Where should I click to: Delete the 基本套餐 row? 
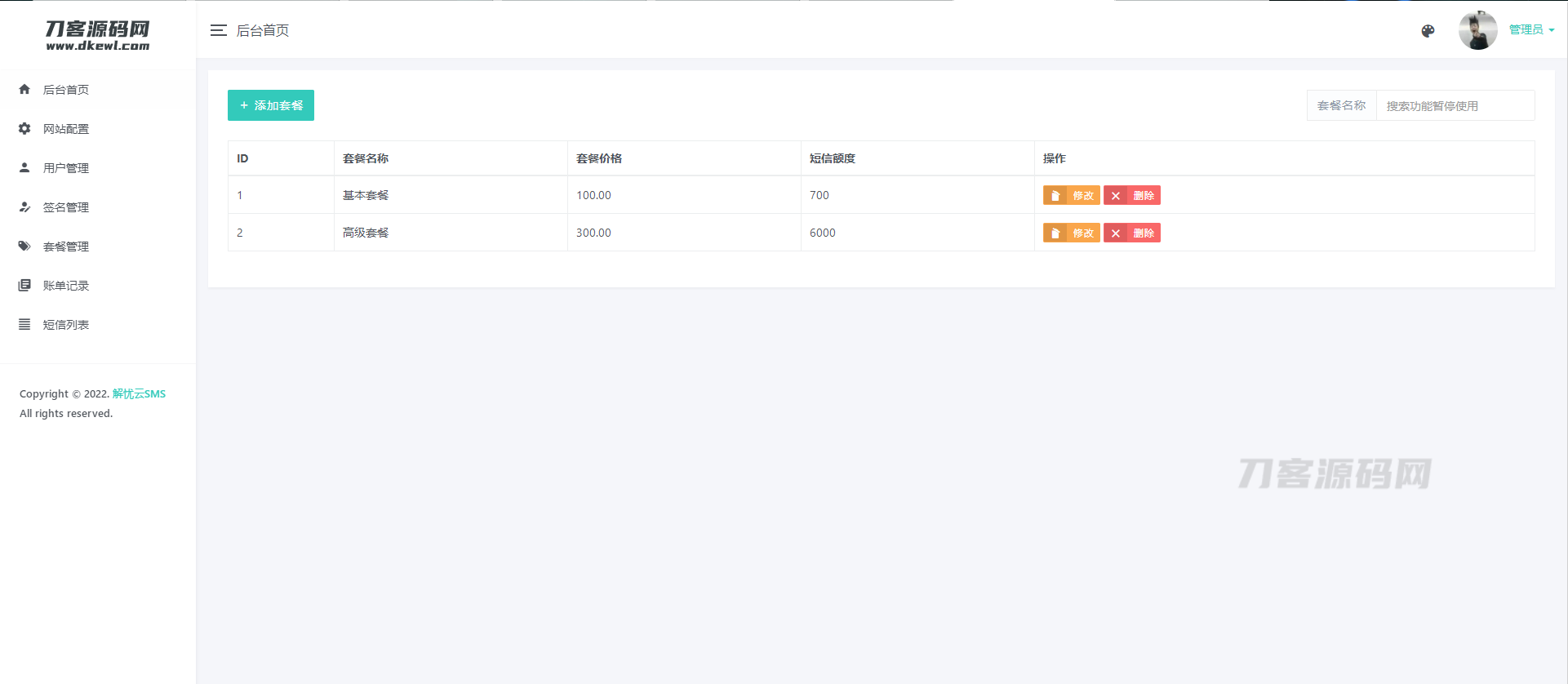pos(1131,195)
